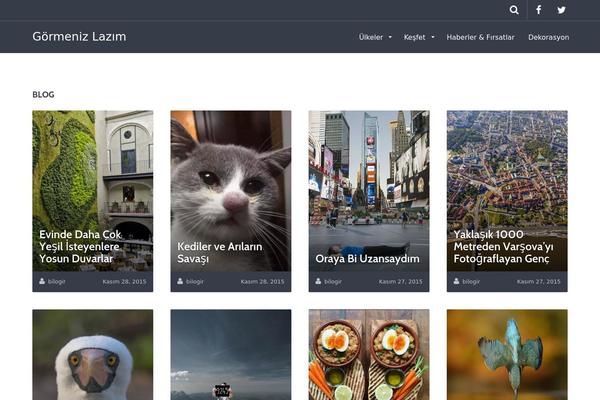Click Kasım 27, 2015 date on Times Square post
This screenshot has width=600, height=400.
point(401,281)
